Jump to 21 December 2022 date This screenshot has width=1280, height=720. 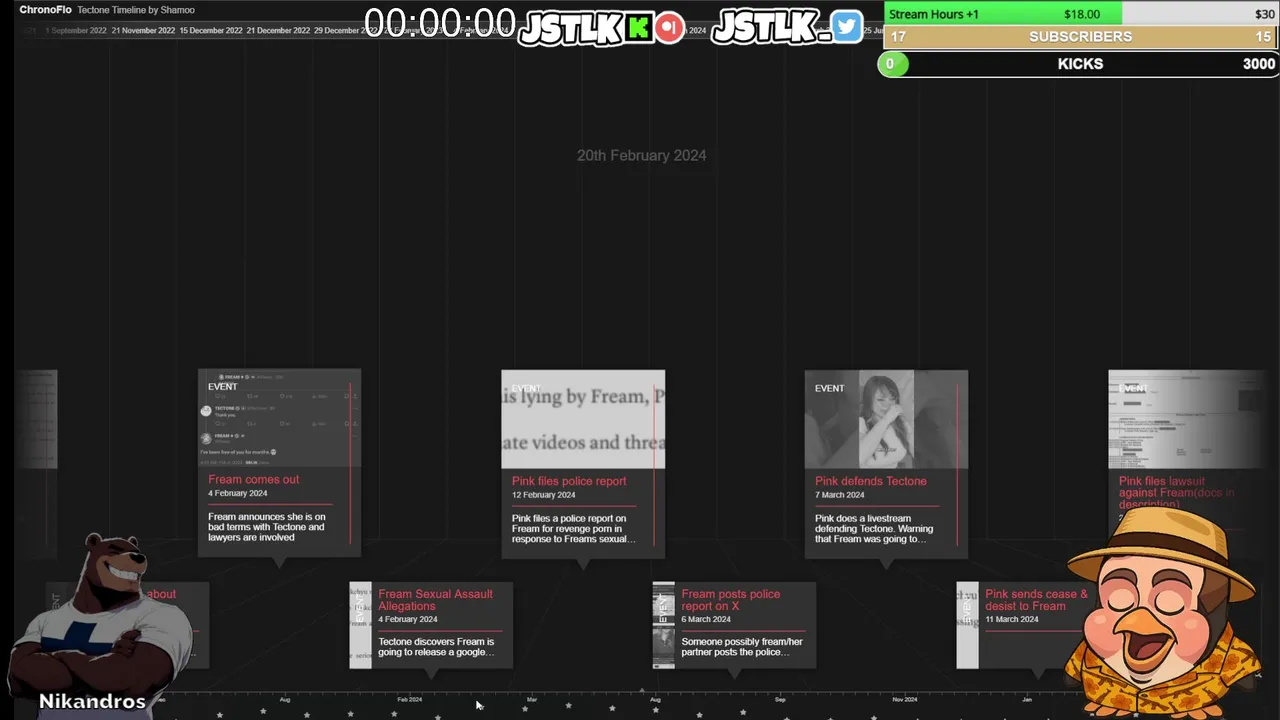pyautogui.click(x=278, y=31)
